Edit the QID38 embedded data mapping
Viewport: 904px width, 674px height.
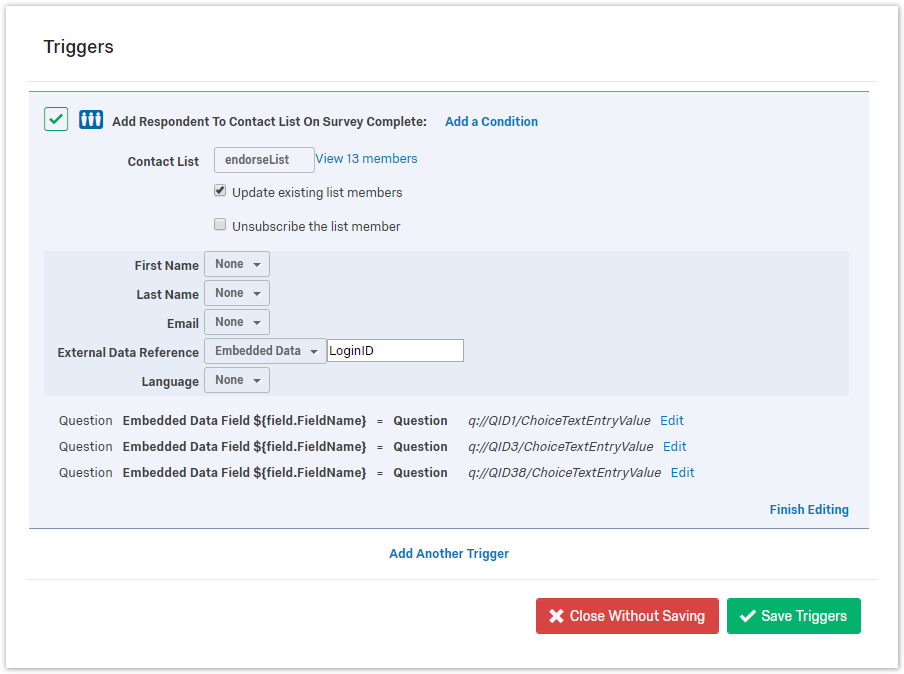click(682, 473)
